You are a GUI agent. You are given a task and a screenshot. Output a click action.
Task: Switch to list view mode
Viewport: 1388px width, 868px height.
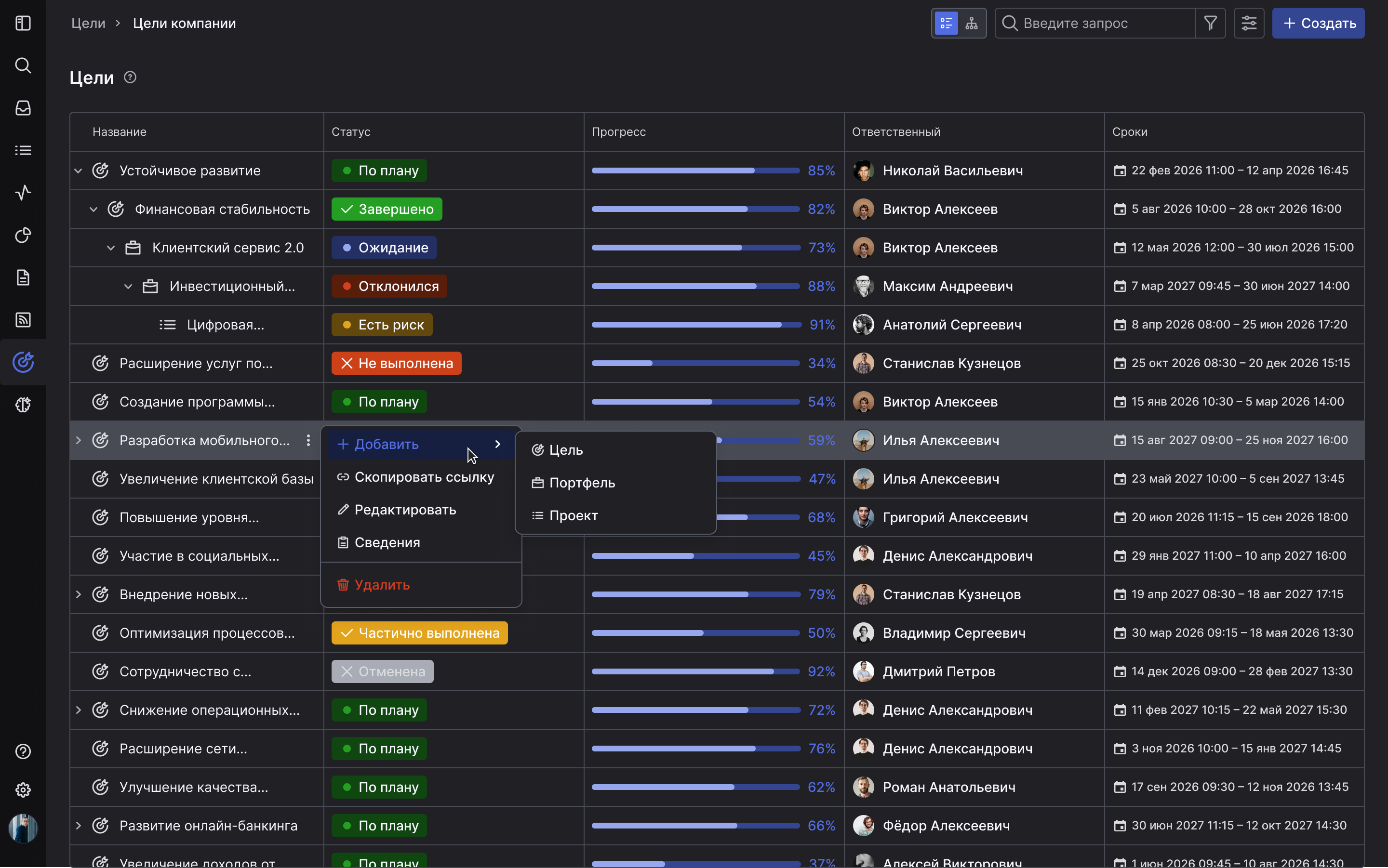tap(947, 23)
